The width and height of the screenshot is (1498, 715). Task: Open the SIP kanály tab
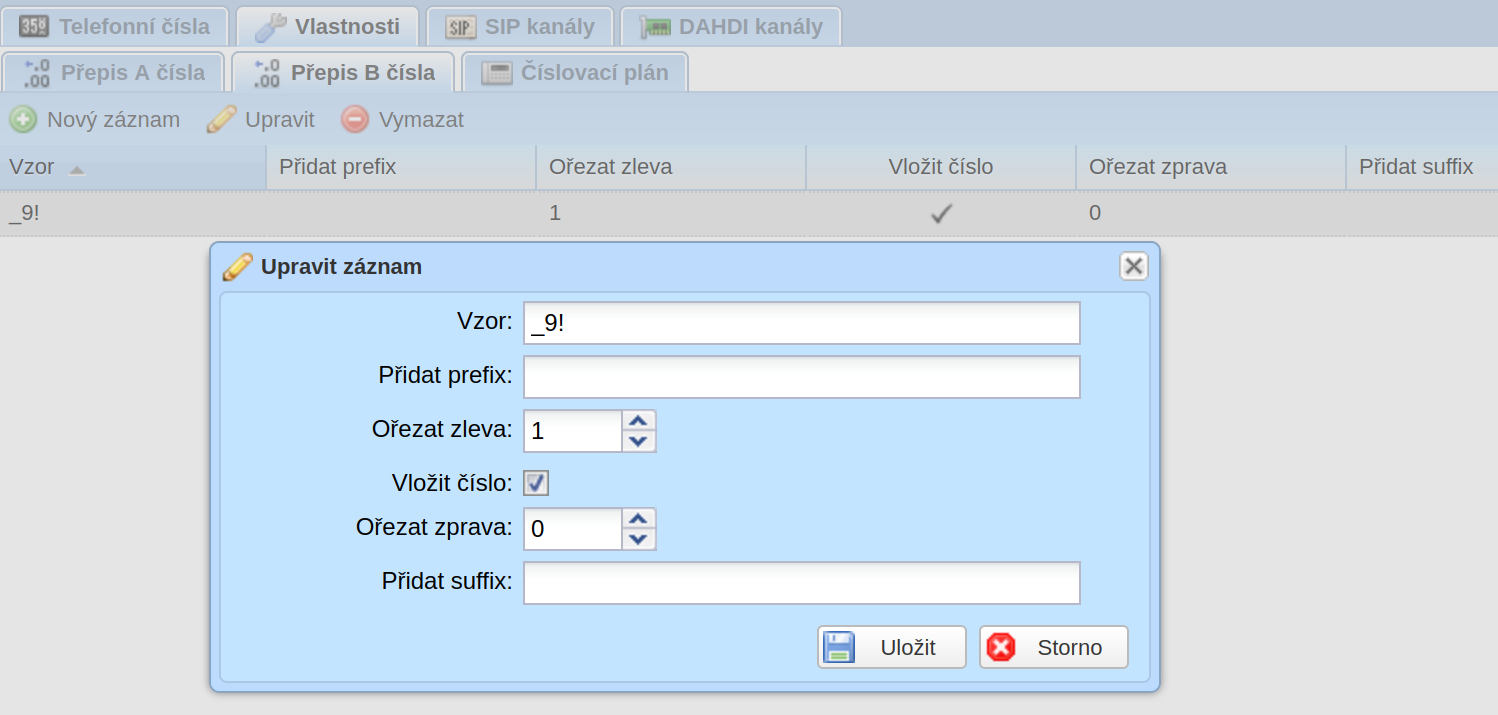click(521, 27)
